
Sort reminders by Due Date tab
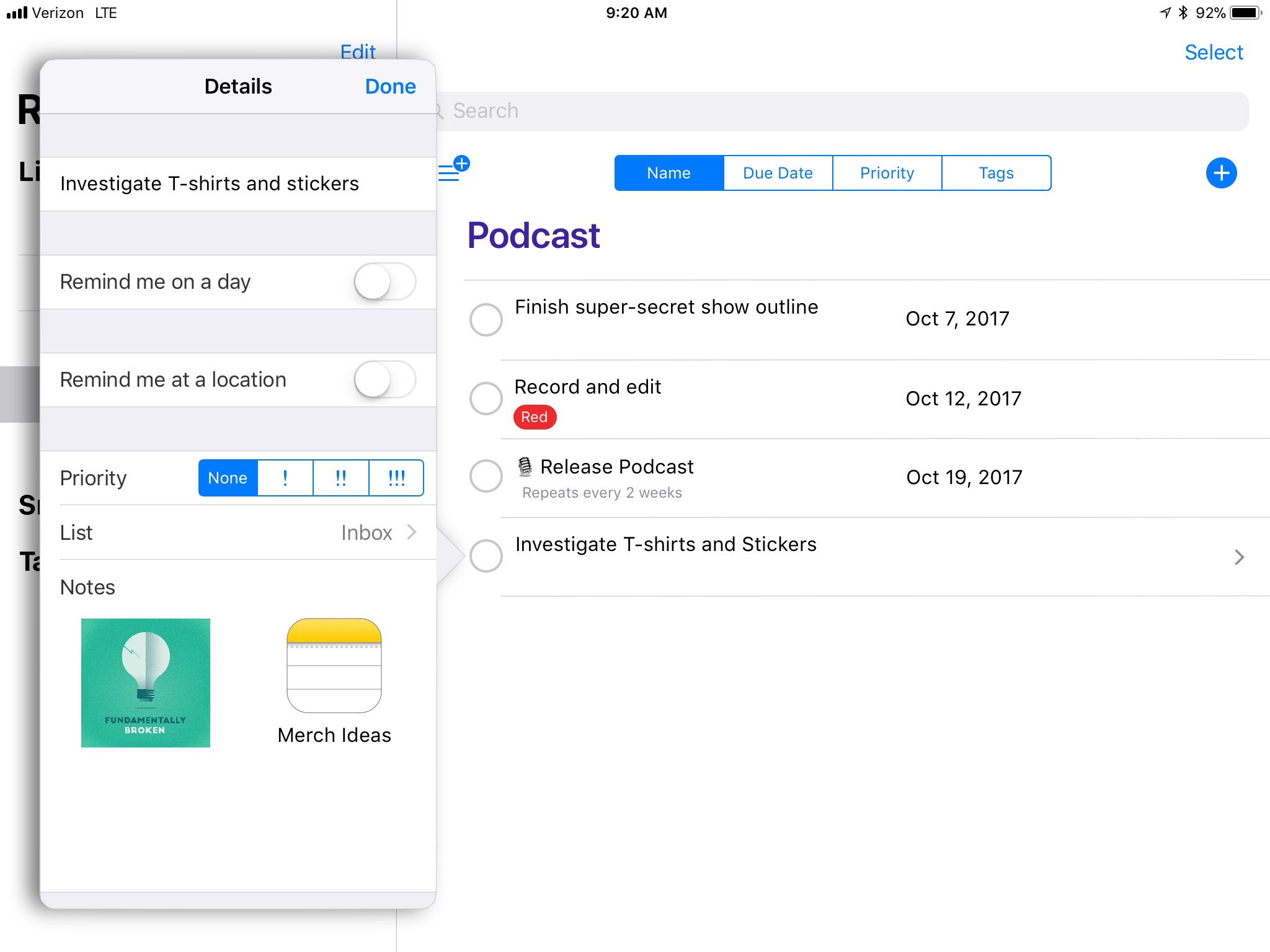click(778, 173)
